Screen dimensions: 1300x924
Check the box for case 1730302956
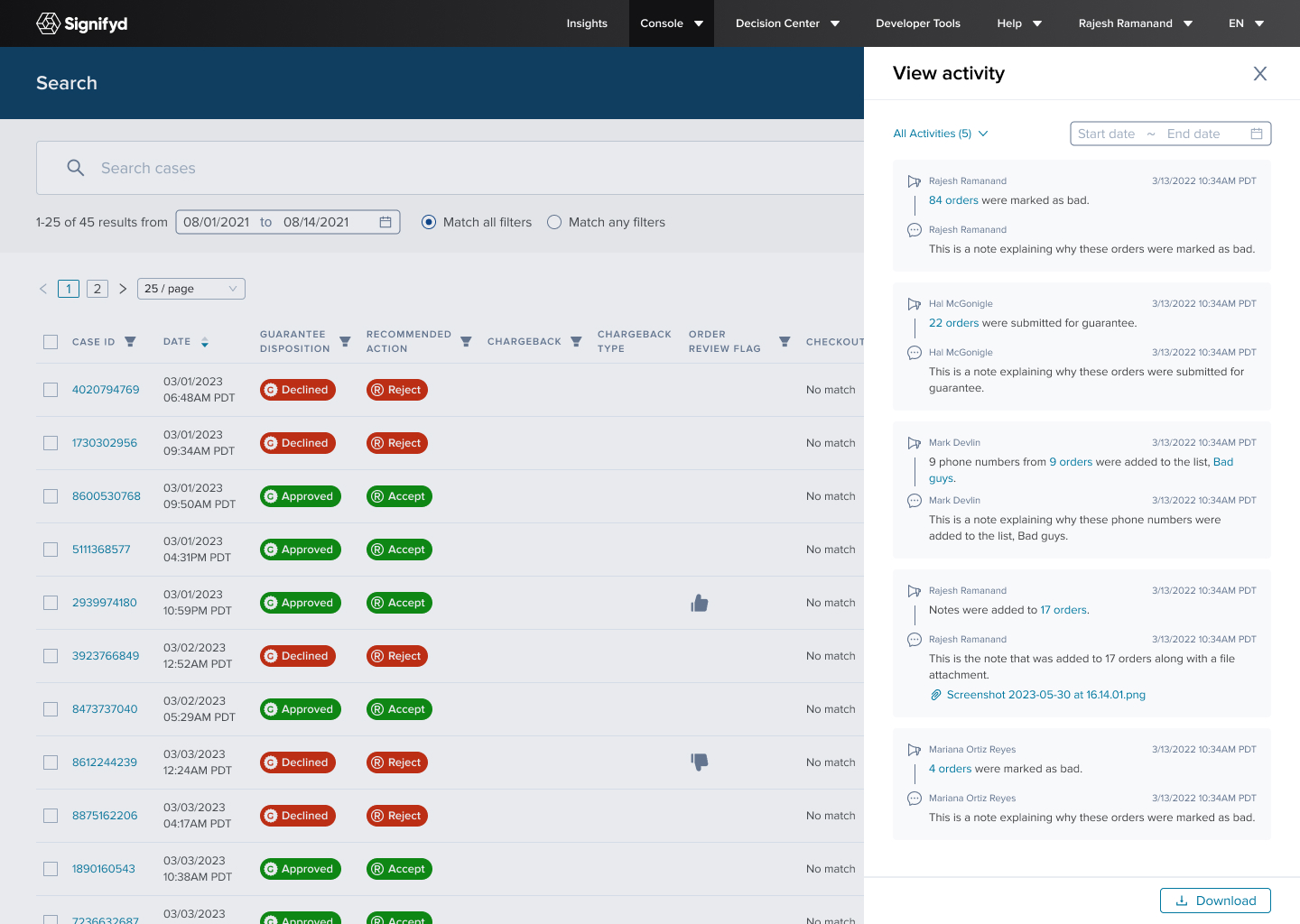click(x=51, y=443)
